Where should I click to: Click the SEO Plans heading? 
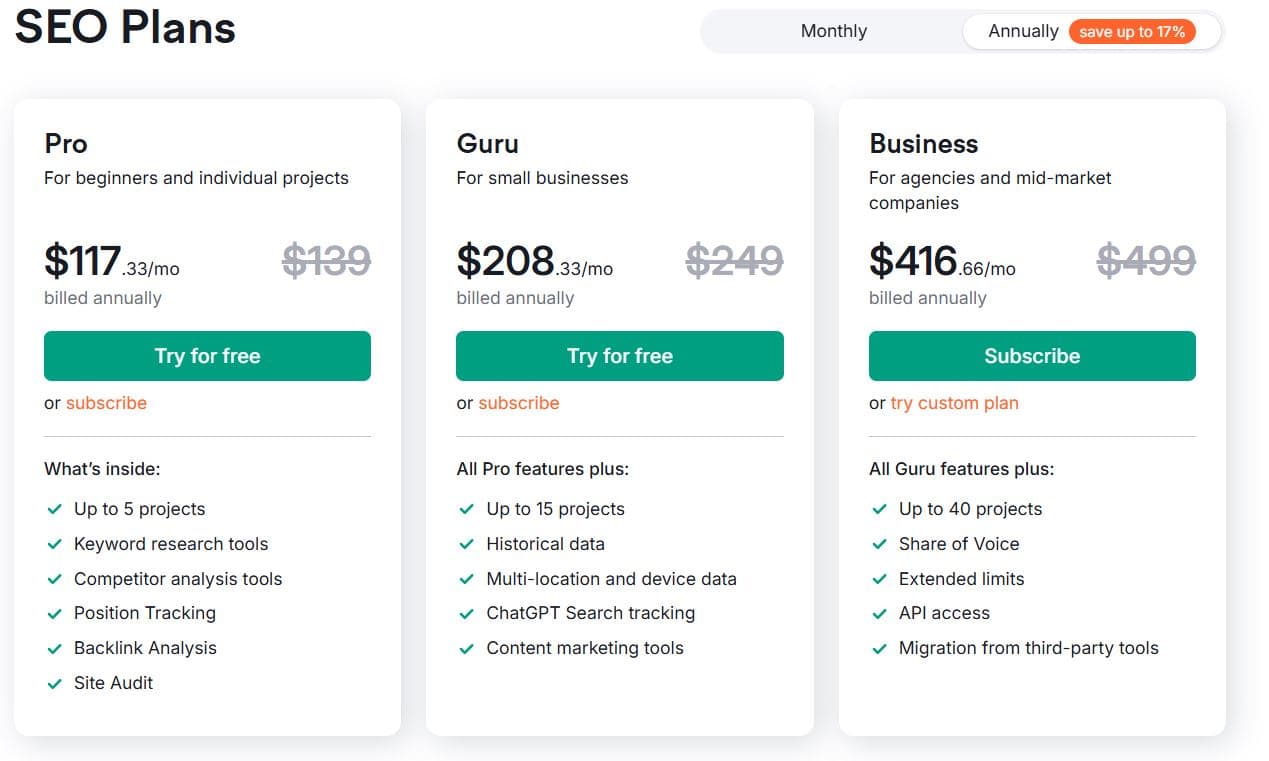click(125, 26)
